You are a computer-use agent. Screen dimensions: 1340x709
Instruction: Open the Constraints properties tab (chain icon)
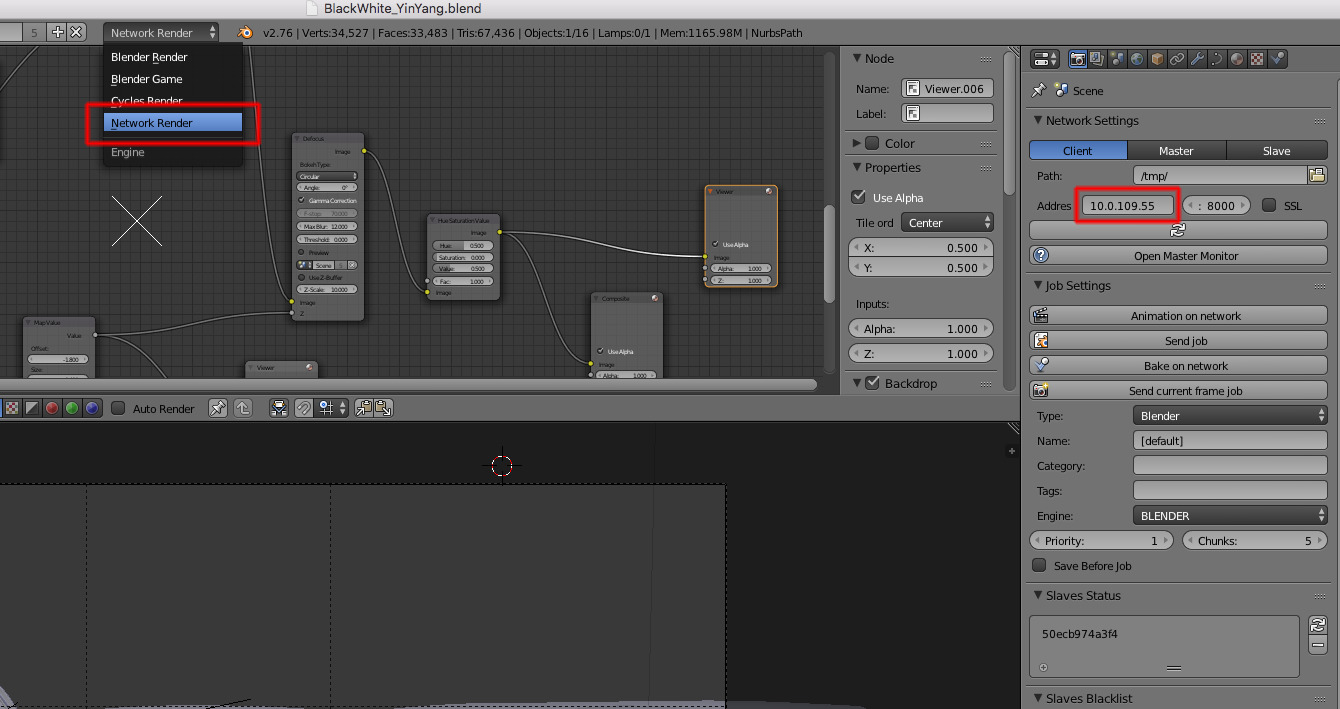click(x=1177, y=59)
